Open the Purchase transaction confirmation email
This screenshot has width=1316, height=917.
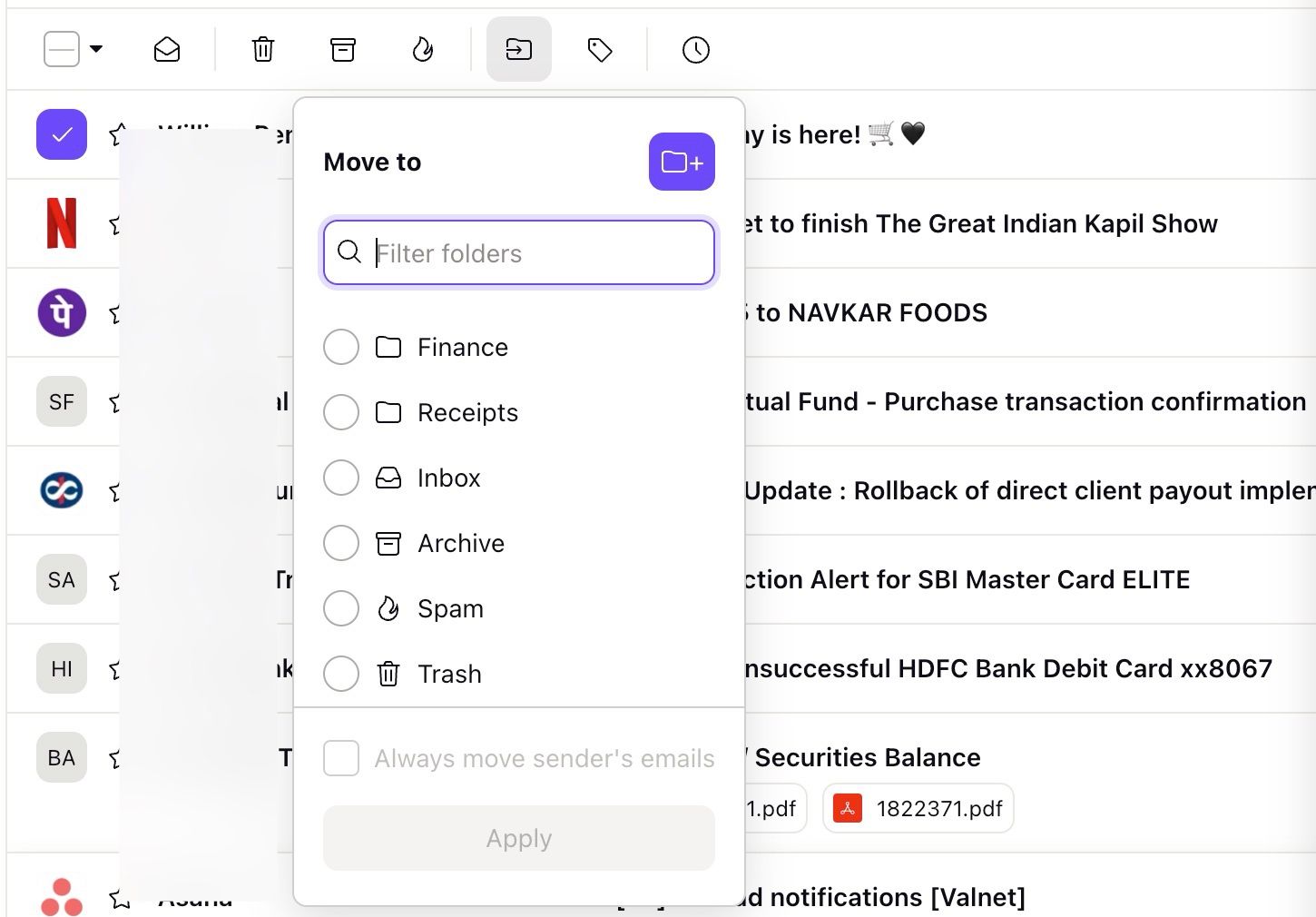click(1026, 401)
